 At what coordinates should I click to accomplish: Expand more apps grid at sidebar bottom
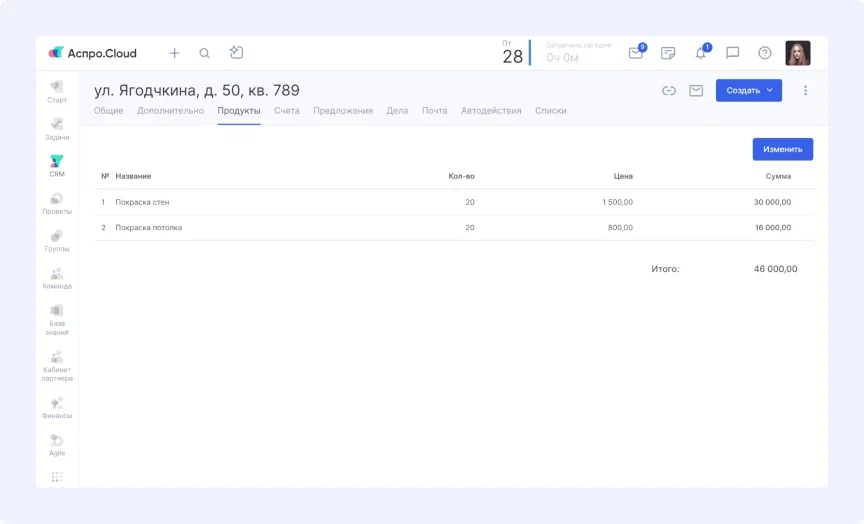(x=57, y=477)
